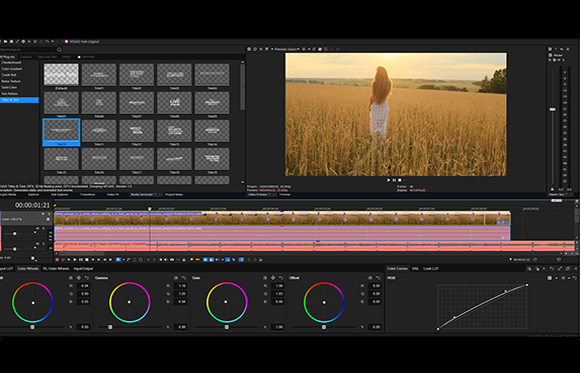
Task: Switch to the Trimmer tab
Action: (x=285, y=194)
